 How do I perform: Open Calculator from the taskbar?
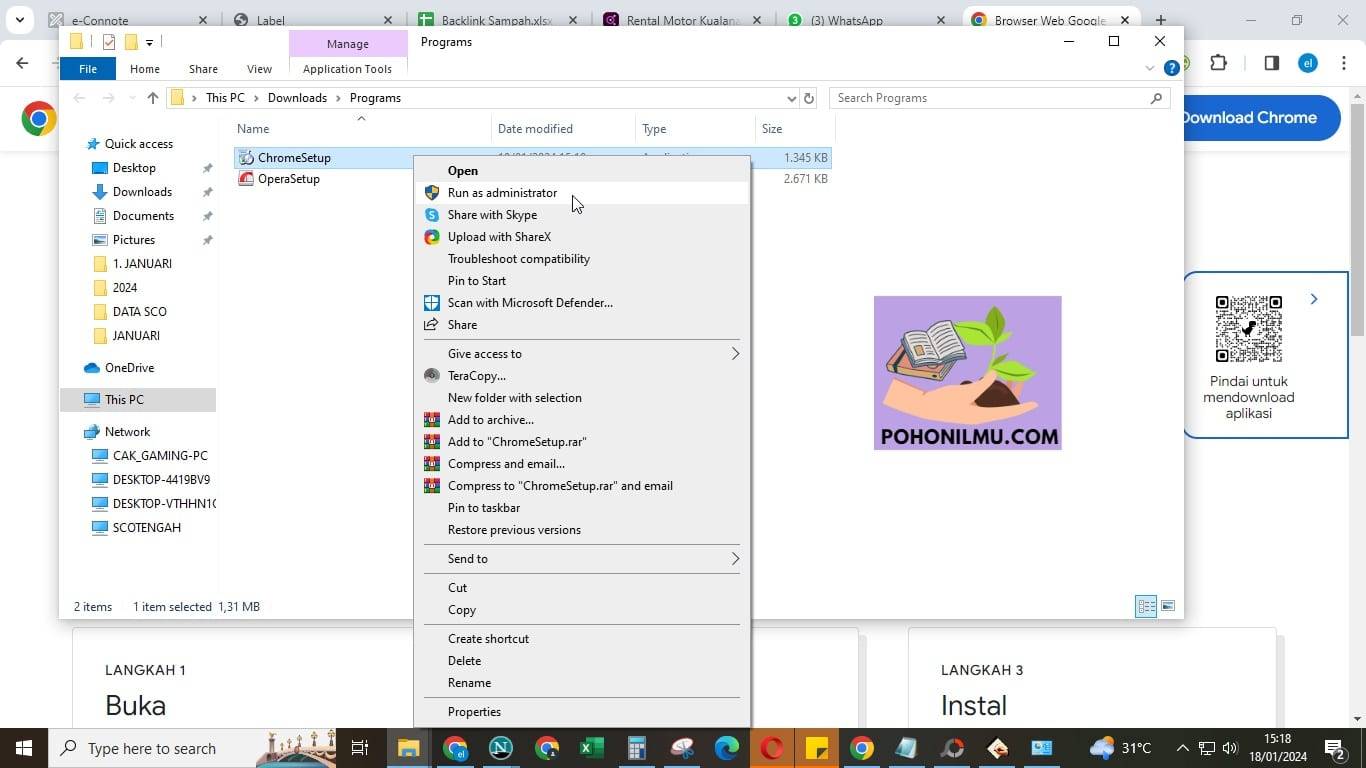[637, 748]
